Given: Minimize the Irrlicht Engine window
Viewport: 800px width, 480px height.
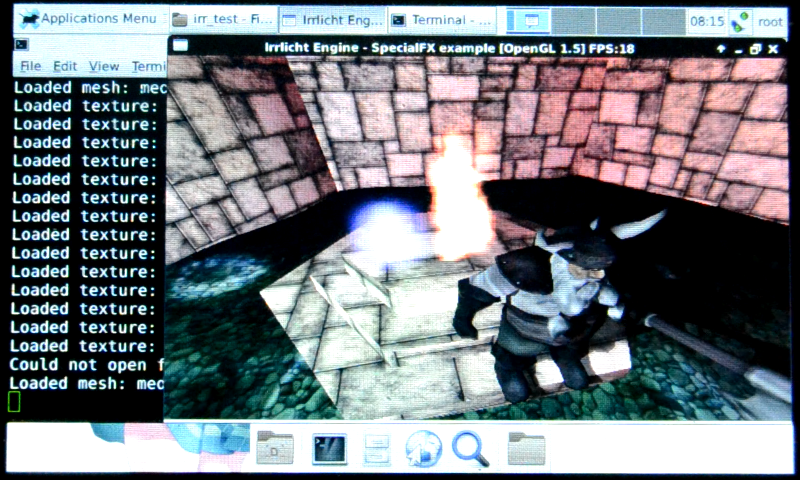Looking at the screenshot, I should [x=738, y=49].
